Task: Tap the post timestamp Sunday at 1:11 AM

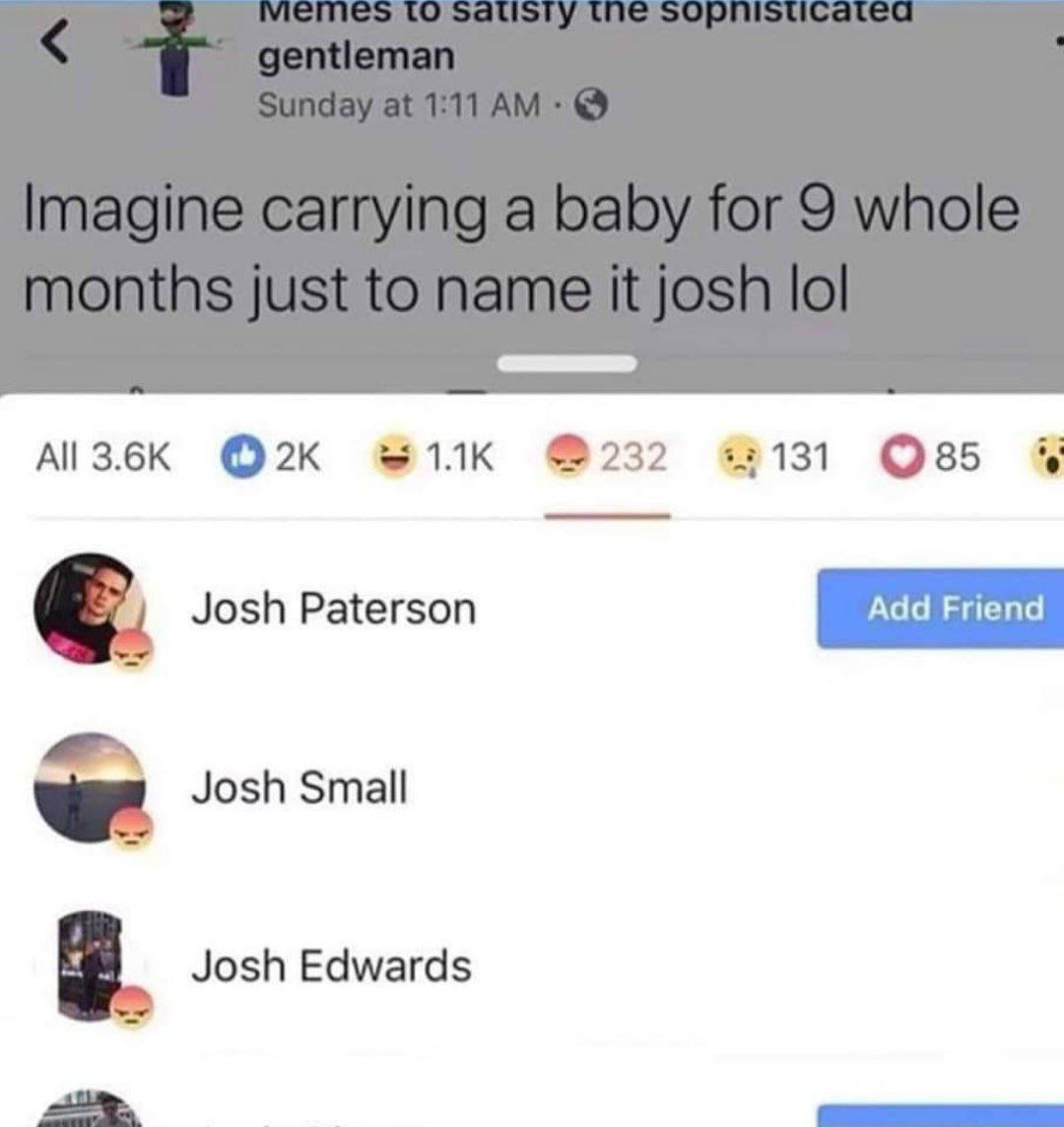Action: point(399,105)
